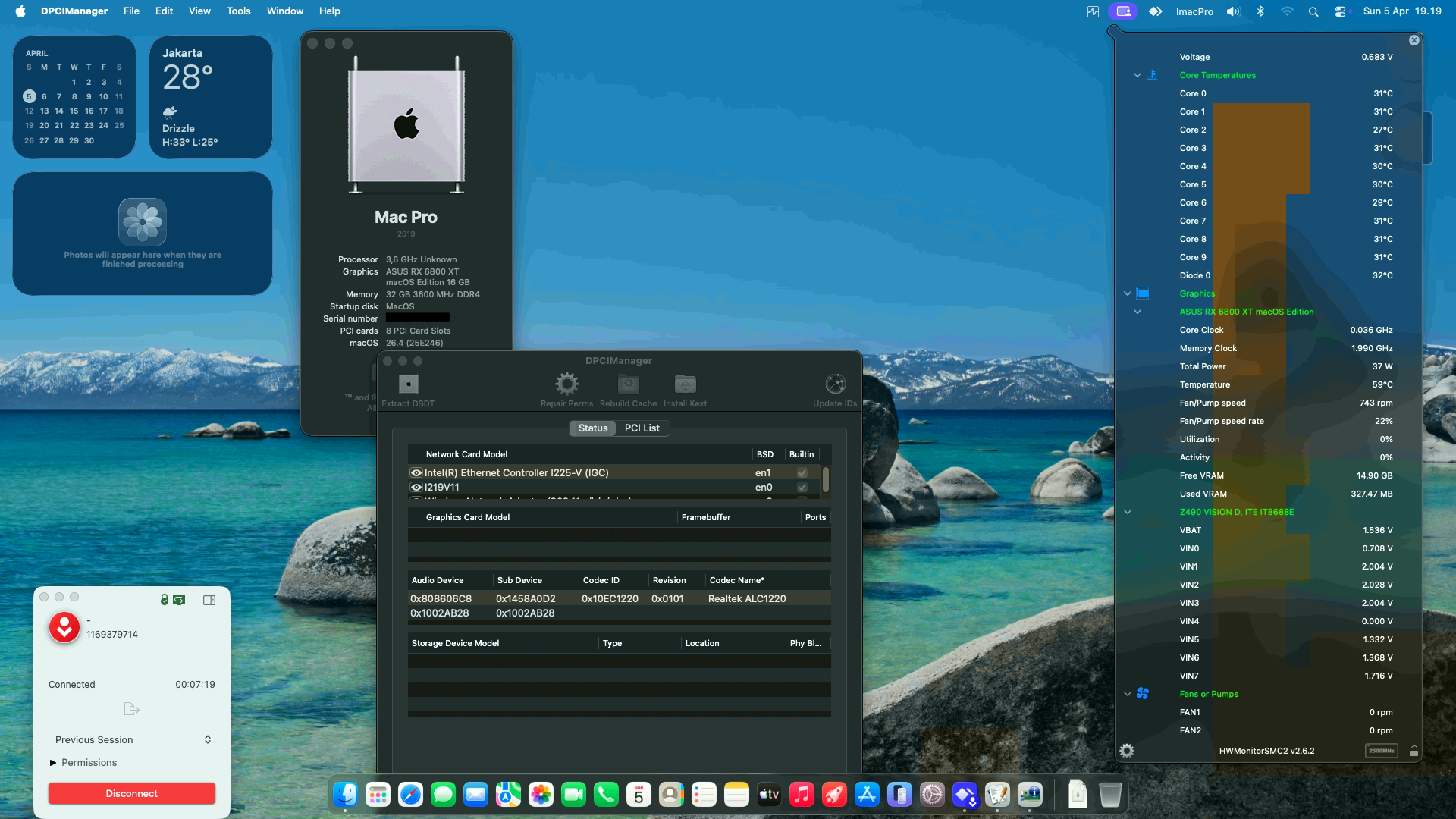
Task: Open the File menu
Action: coord(131,11)
